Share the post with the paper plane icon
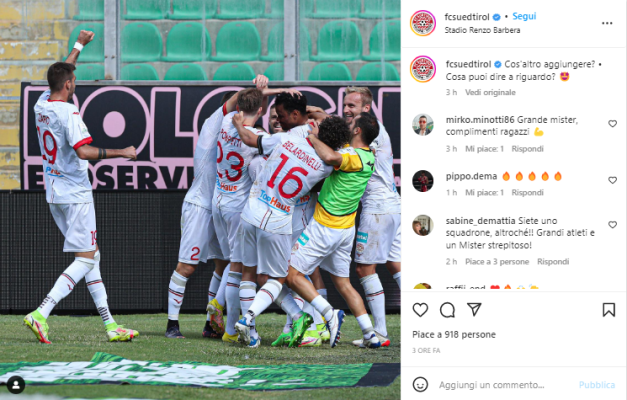The width and height of the screenshot is (627, 400). 474,309
